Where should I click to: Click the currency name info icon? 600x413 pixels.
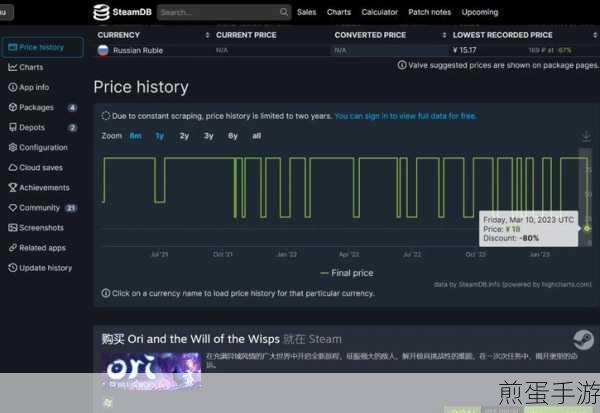[106, 293]
